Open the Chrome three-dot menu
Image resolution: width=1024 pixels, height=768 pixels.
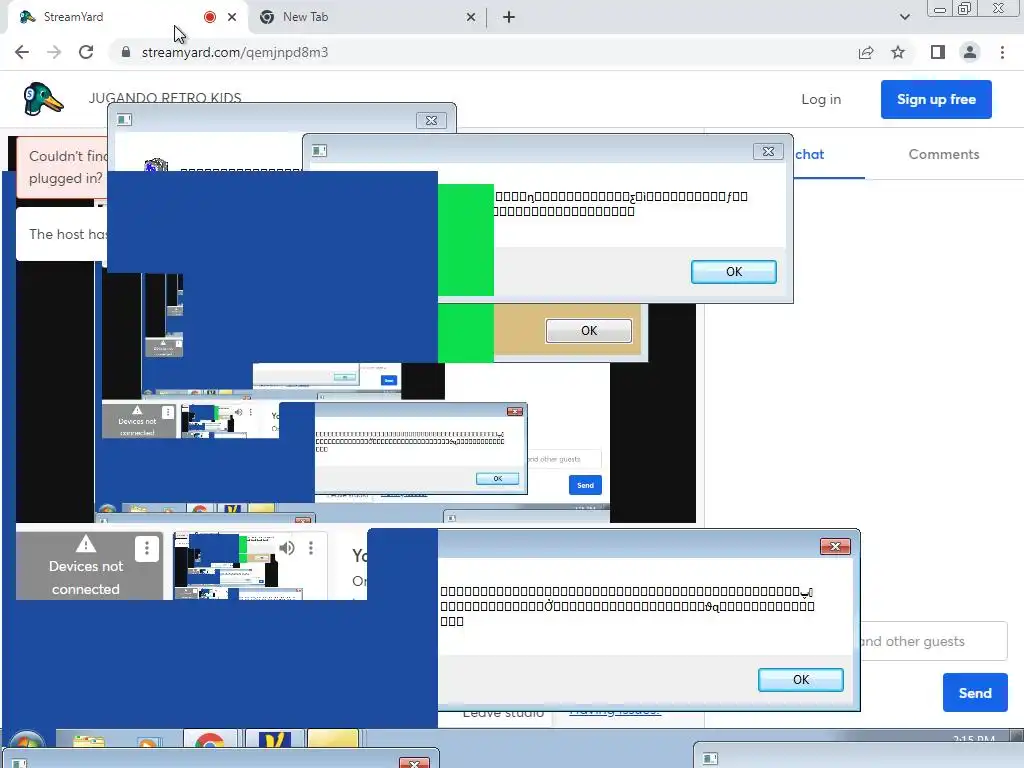[x=1002, y=52]
